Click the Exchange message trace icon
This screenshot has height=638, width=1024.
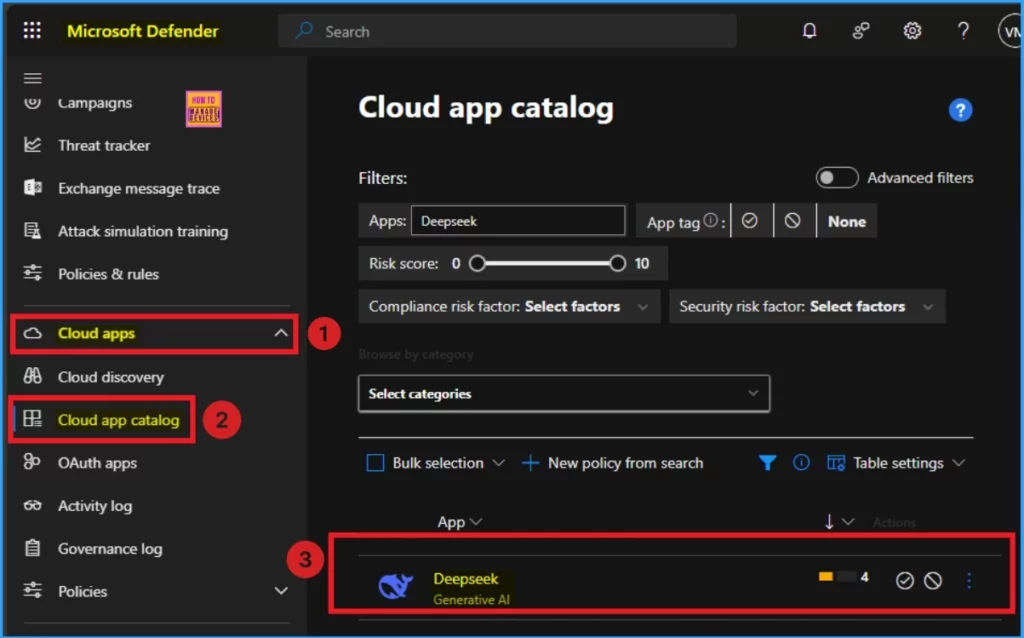[x=33, y=188]
